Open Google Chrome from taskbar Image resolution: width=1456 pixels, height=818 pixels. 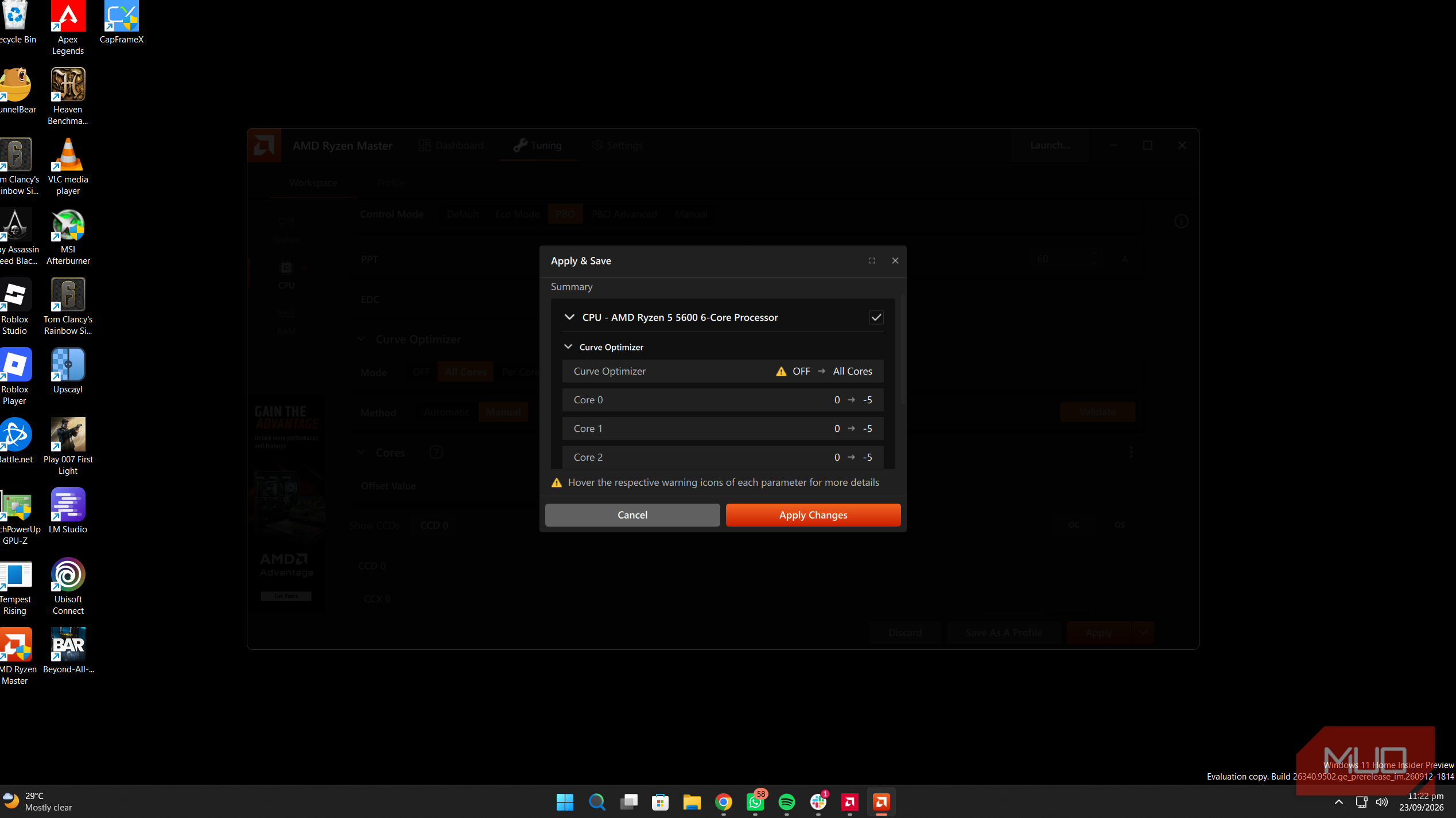pyautogui.click(x=724, y=802)
